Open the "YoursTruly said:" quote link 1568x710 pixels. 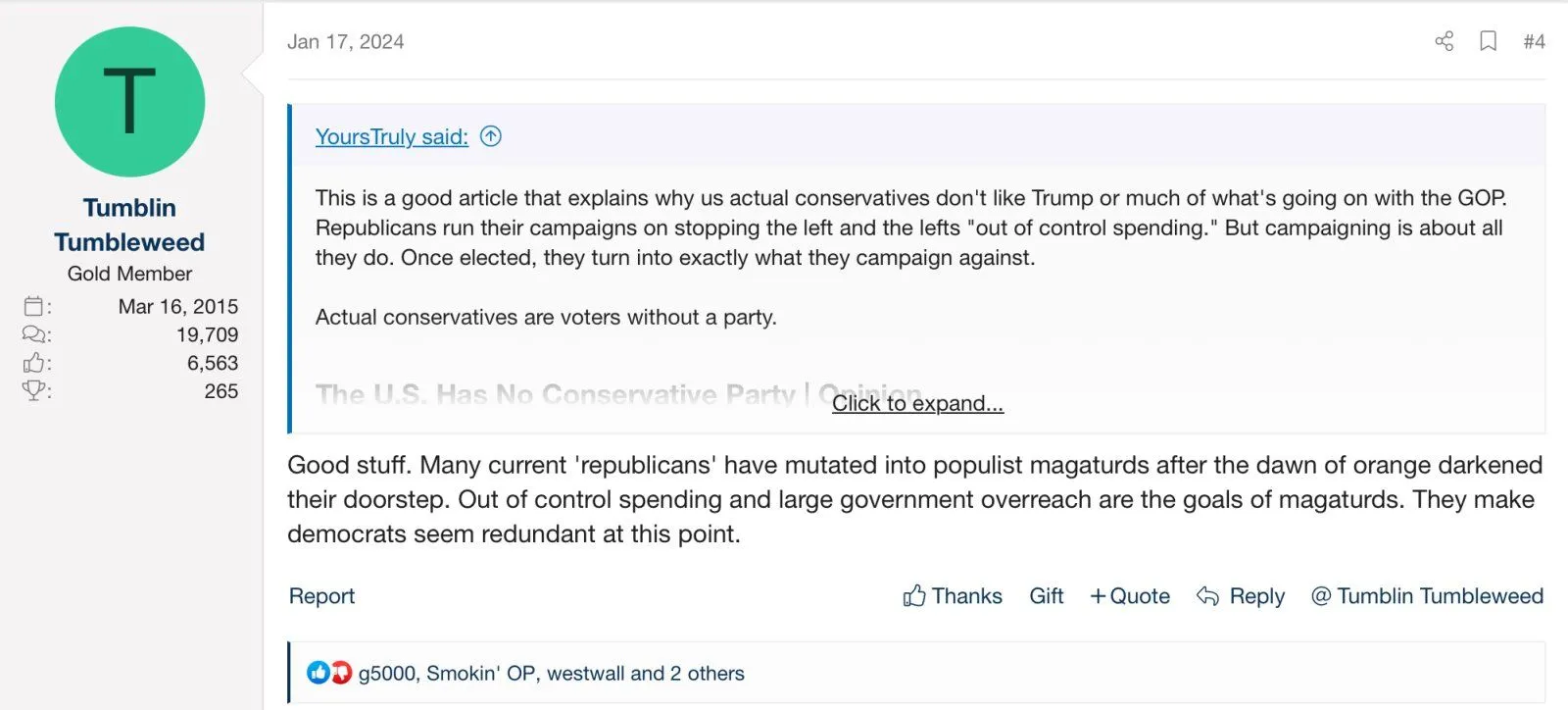click(391, 136)
